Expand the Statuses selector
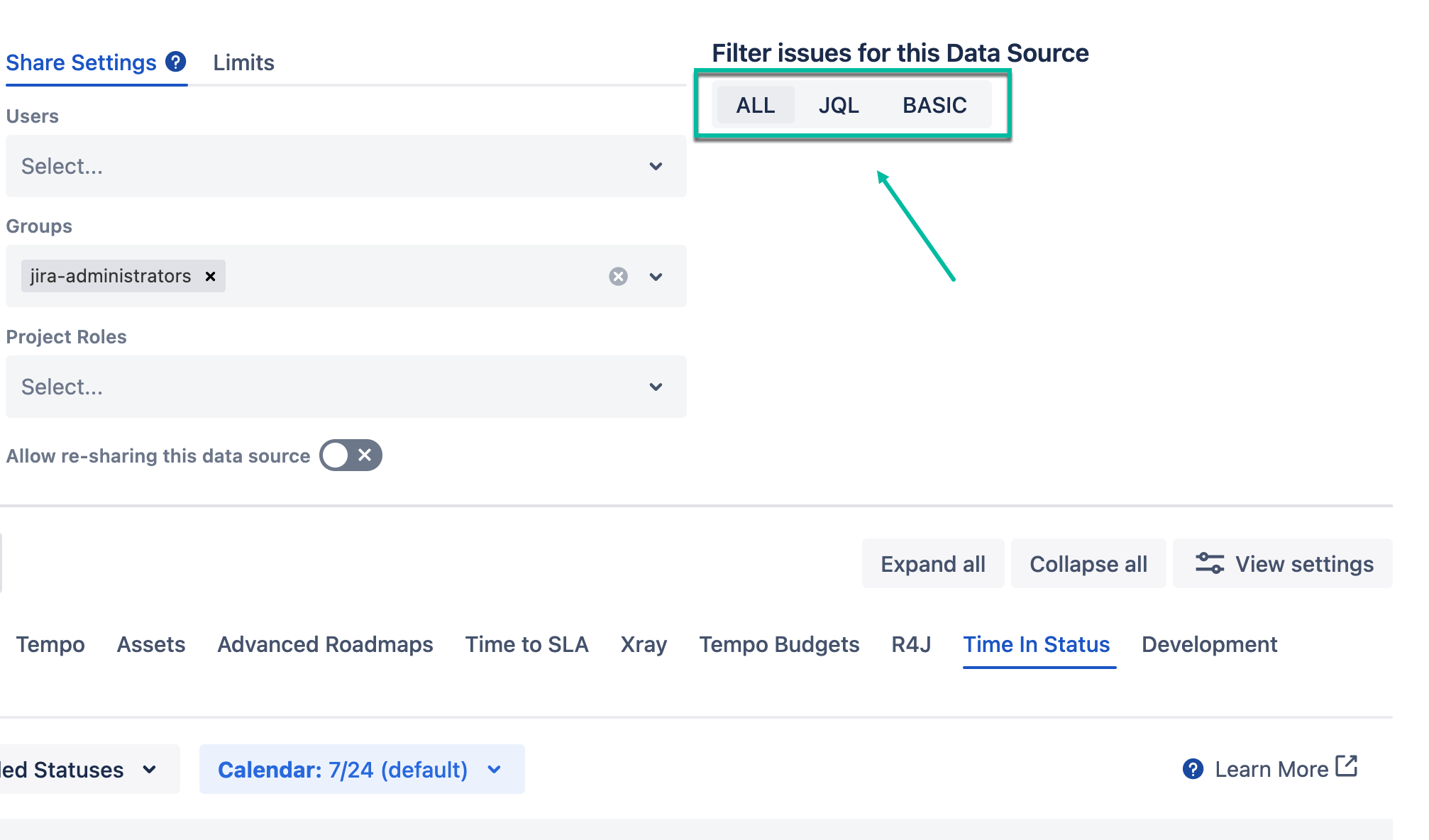This screenshot has height=840, width=1429. [149, 769]
